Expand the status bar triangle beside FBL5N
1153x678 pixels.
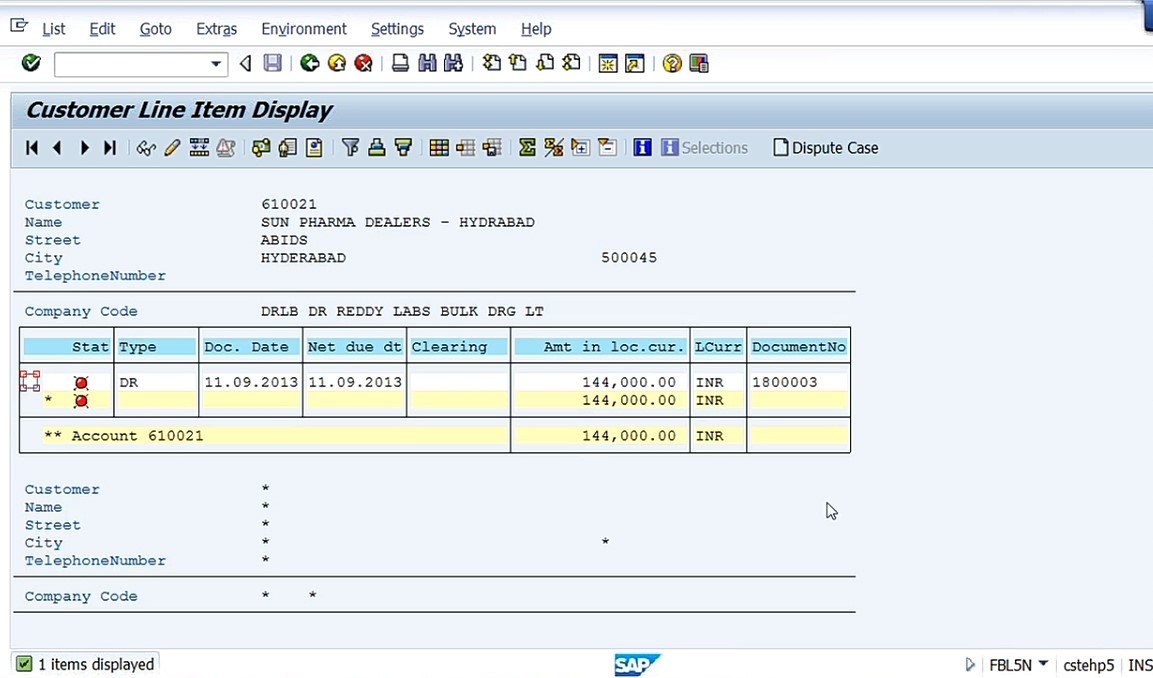click(x=970, y=665)
